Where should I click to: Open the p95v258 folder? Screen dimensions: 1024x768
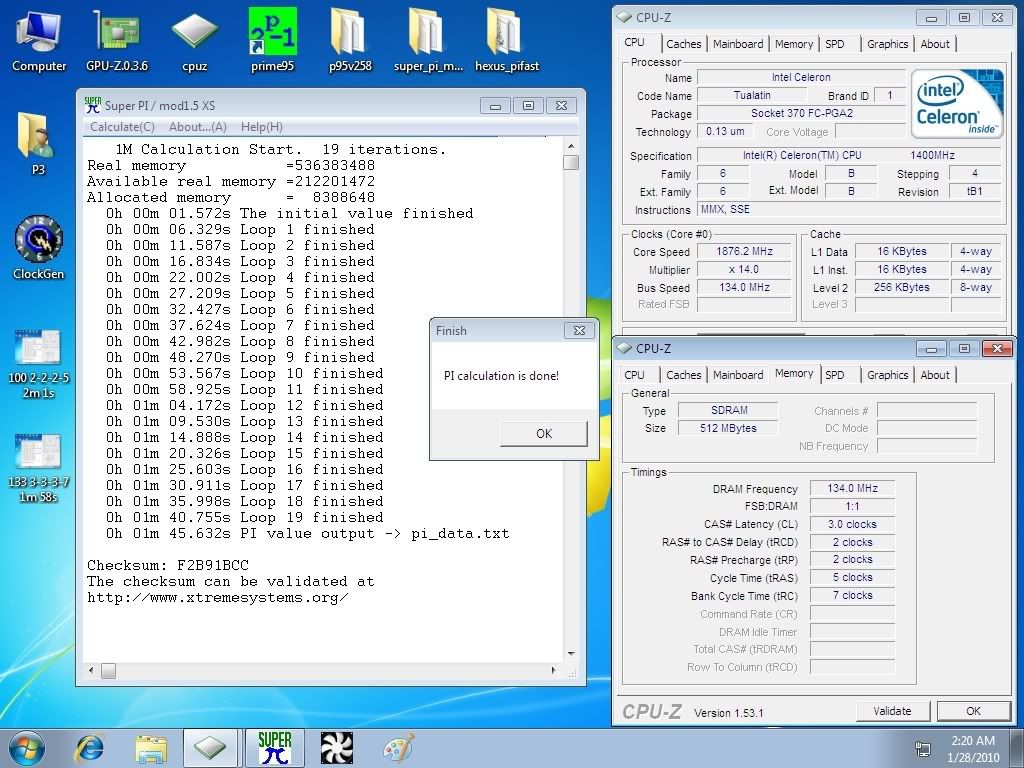(x=350, y=40)
